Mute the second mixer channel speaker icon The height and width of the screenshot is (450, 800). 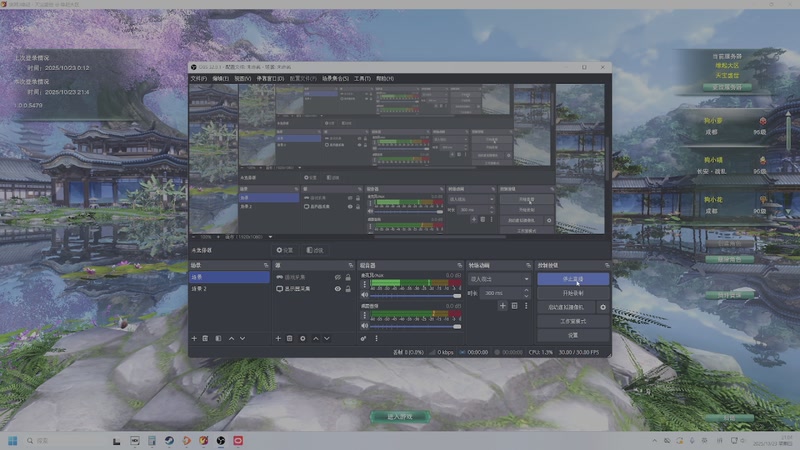point(365,326)
